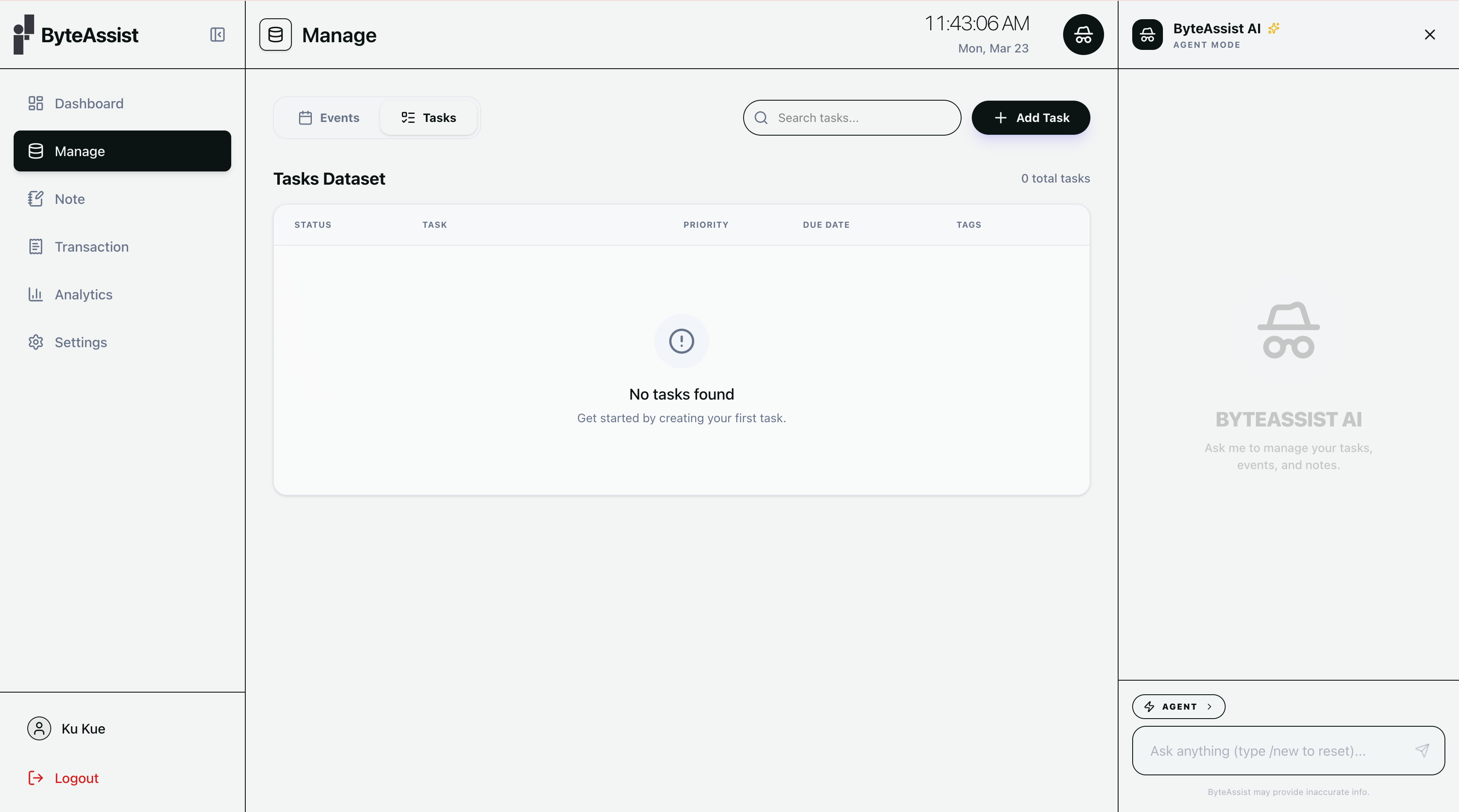
Task: Select the Tasks tab
Action: (x=428, y=118)
